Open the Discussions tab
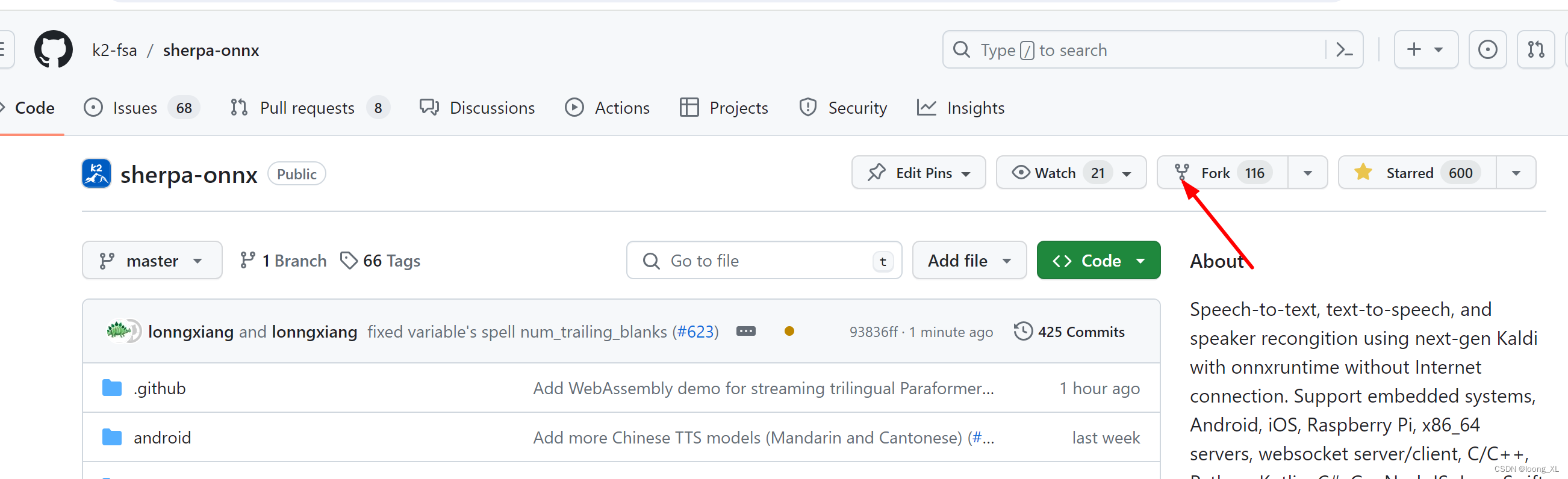 tap(478, 108)
